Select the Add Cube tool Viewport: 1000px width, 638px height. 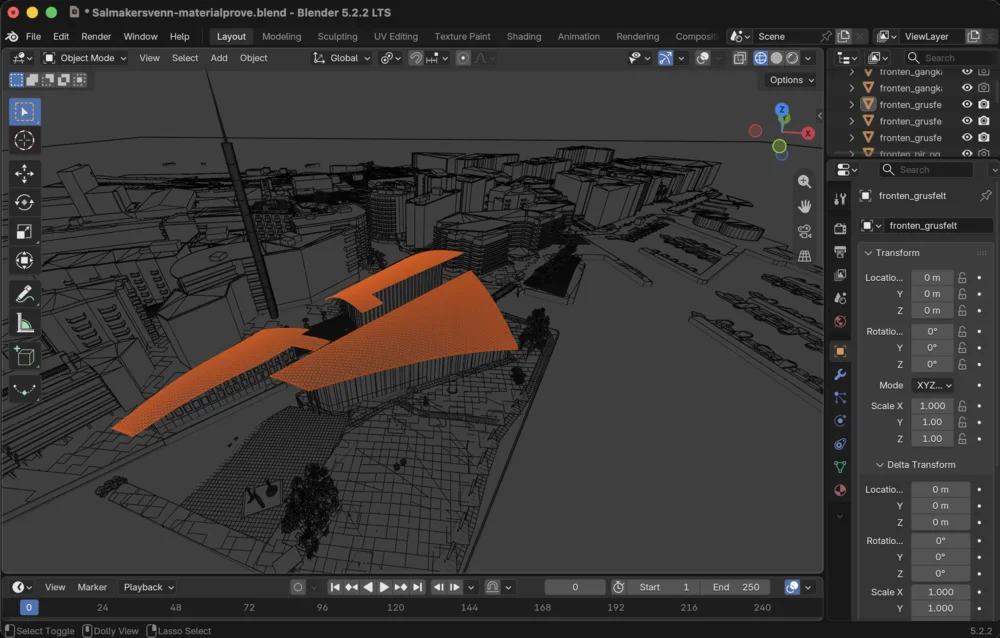click(24, 357)
